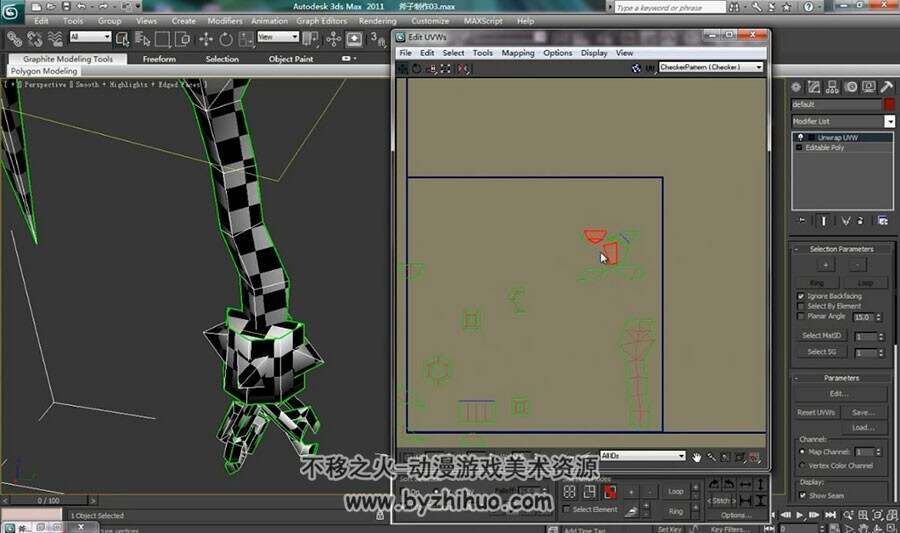900x533 pixels.
Task: Click the red object color swatch
Action: (x=889, y=104)
